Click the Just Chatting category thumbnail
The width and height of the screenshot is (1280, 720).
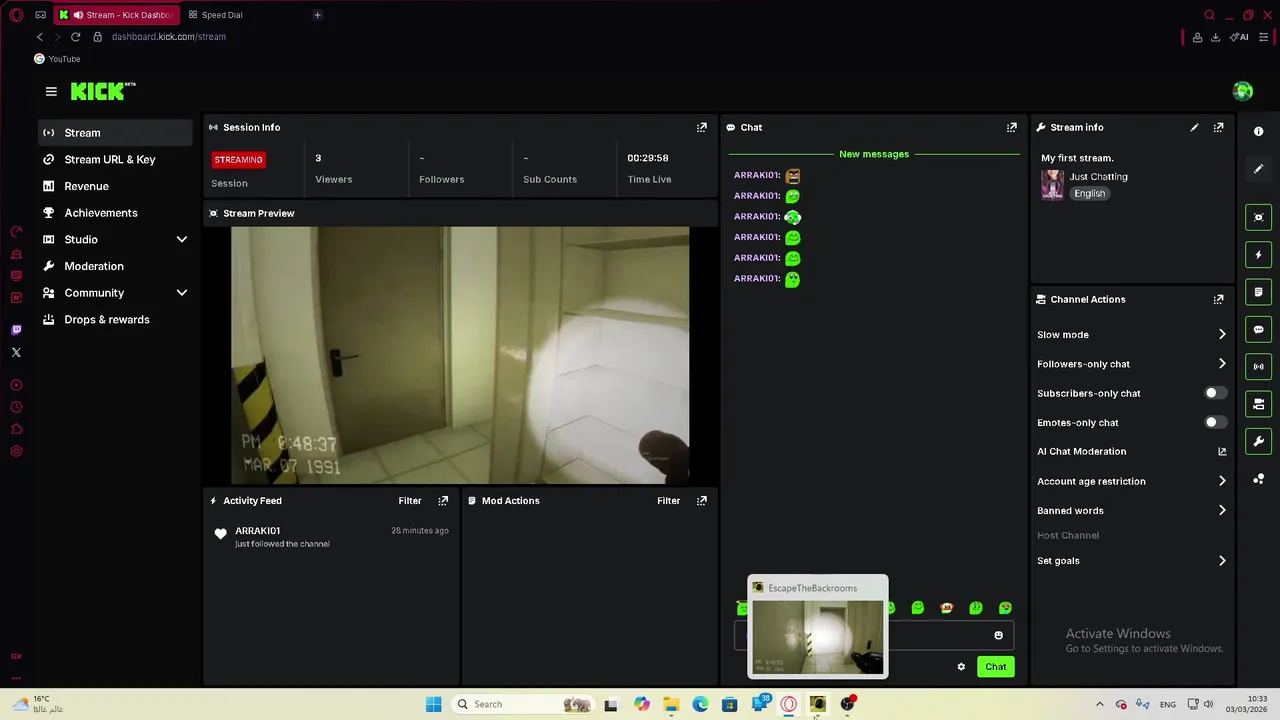(x=1052, y=185)
